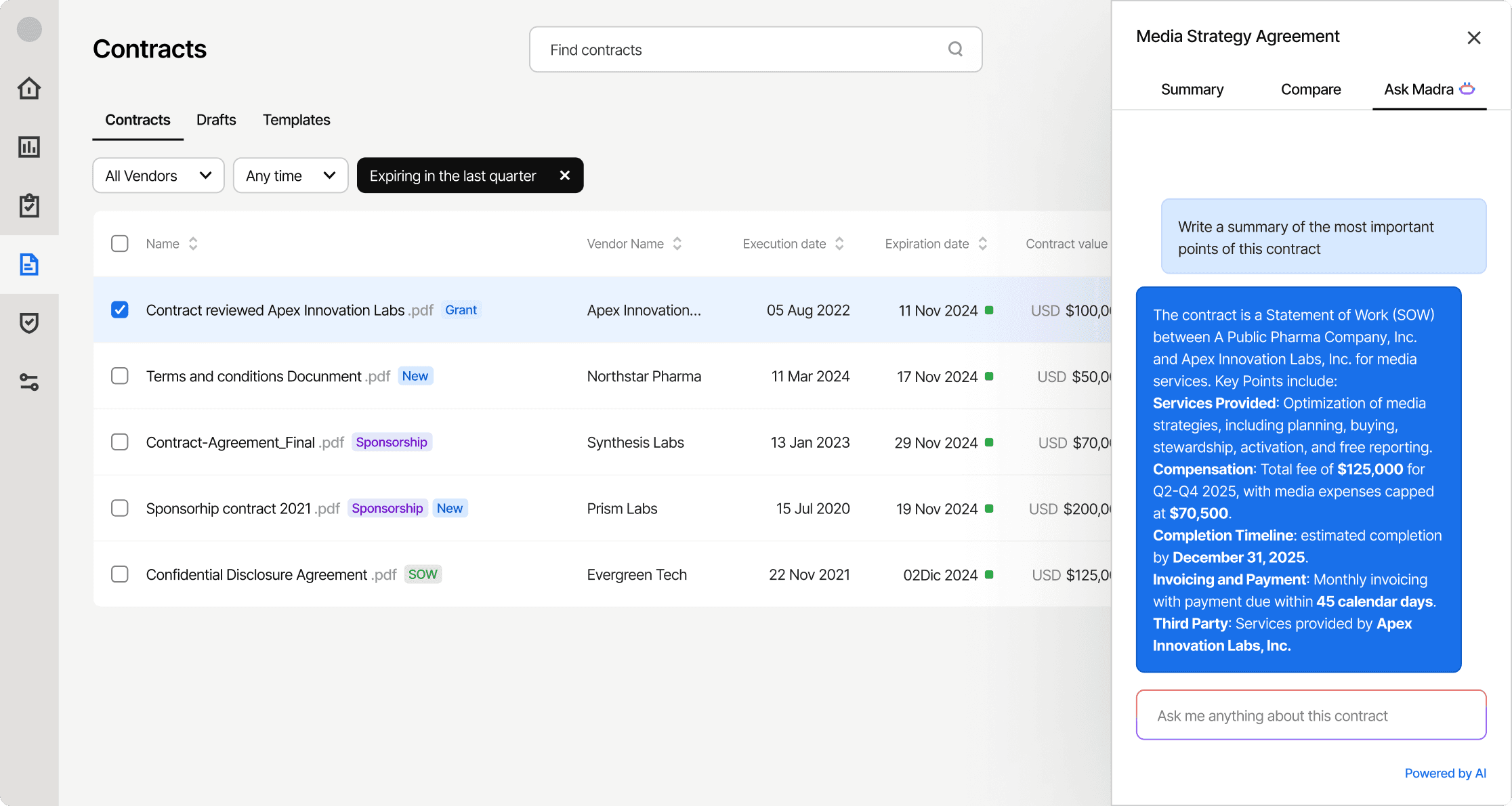Open the clipboard checkmark tasks icon
Image resolution: width=1512 pixels, height=806 pixels.
pyautogui.click(x=29, y=205)
